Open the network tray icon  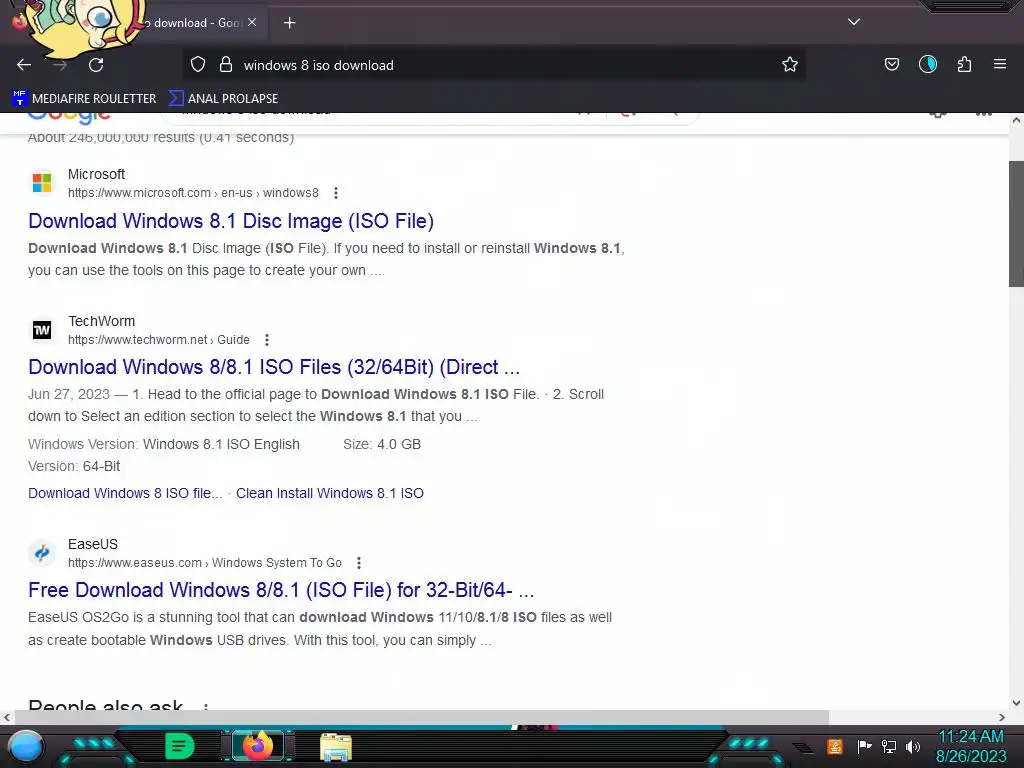[889, 746]
